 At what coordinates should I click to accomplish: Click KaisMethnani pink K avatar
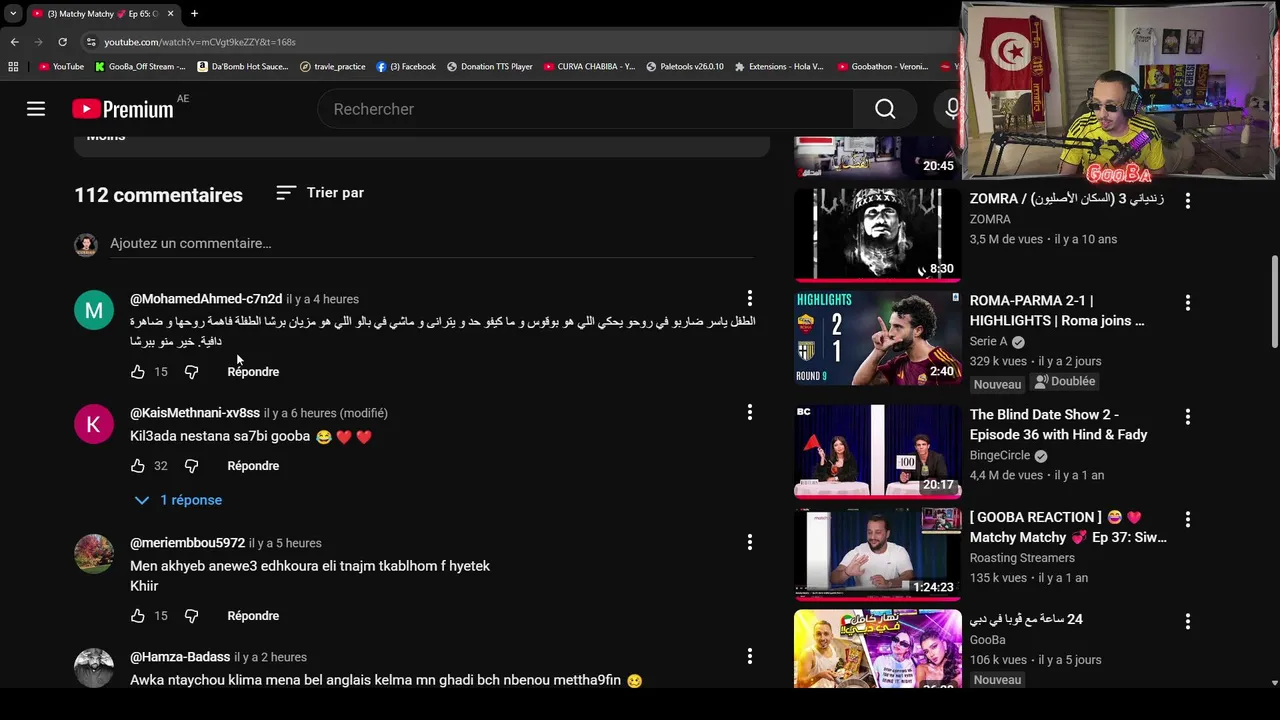pos(94,424)
